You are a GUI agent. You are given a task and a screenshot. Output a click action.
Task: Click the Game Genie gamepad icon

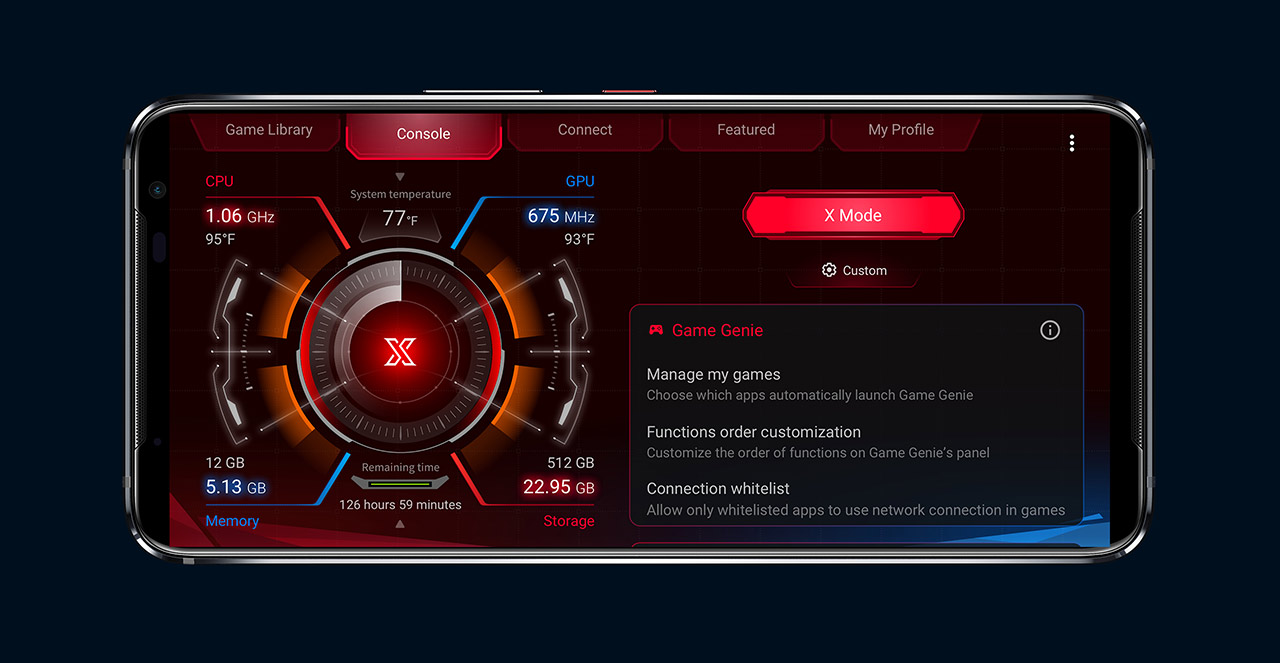(656, 330)
